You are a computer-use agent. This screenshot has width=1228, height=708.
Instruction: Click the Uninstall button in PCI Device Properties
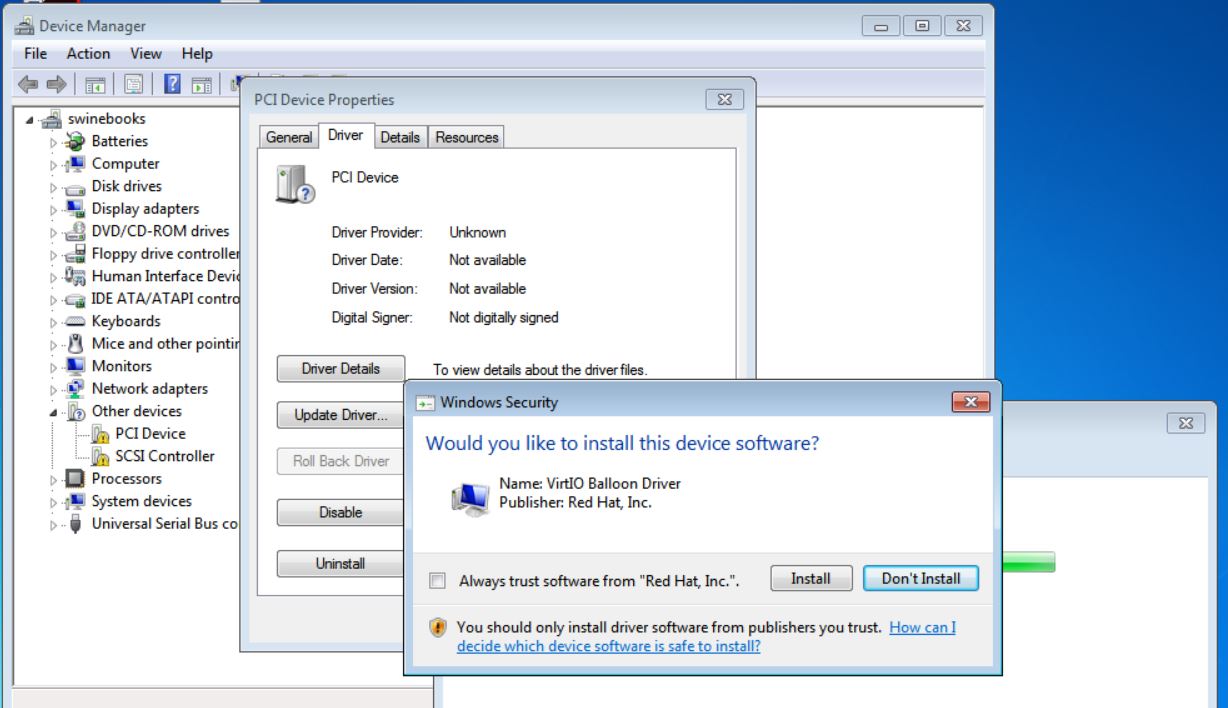340,564
